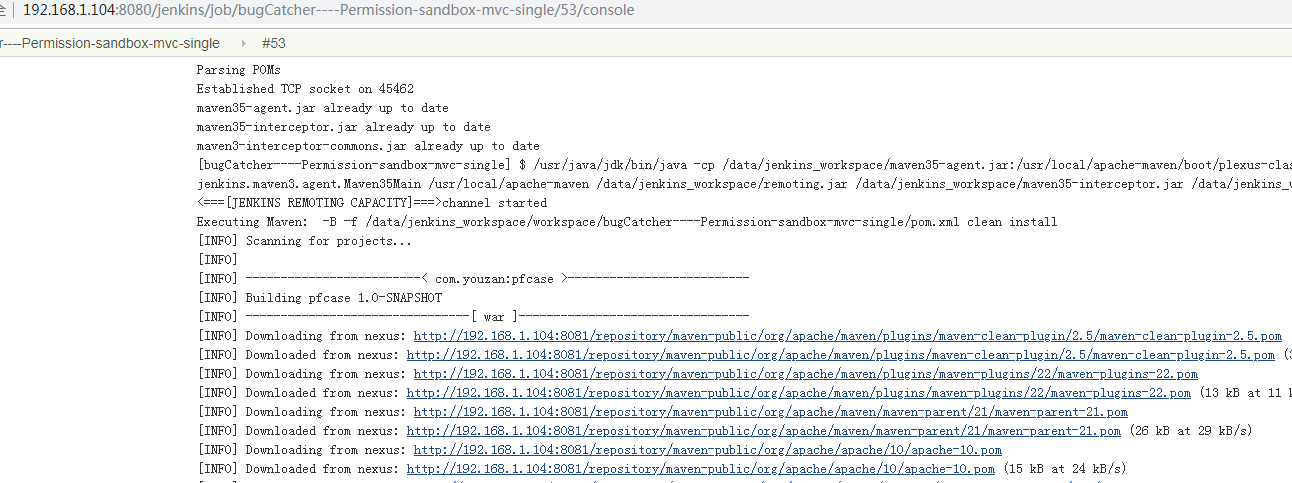Open Downloading apache-10.pom link

(x=707, y=450)
